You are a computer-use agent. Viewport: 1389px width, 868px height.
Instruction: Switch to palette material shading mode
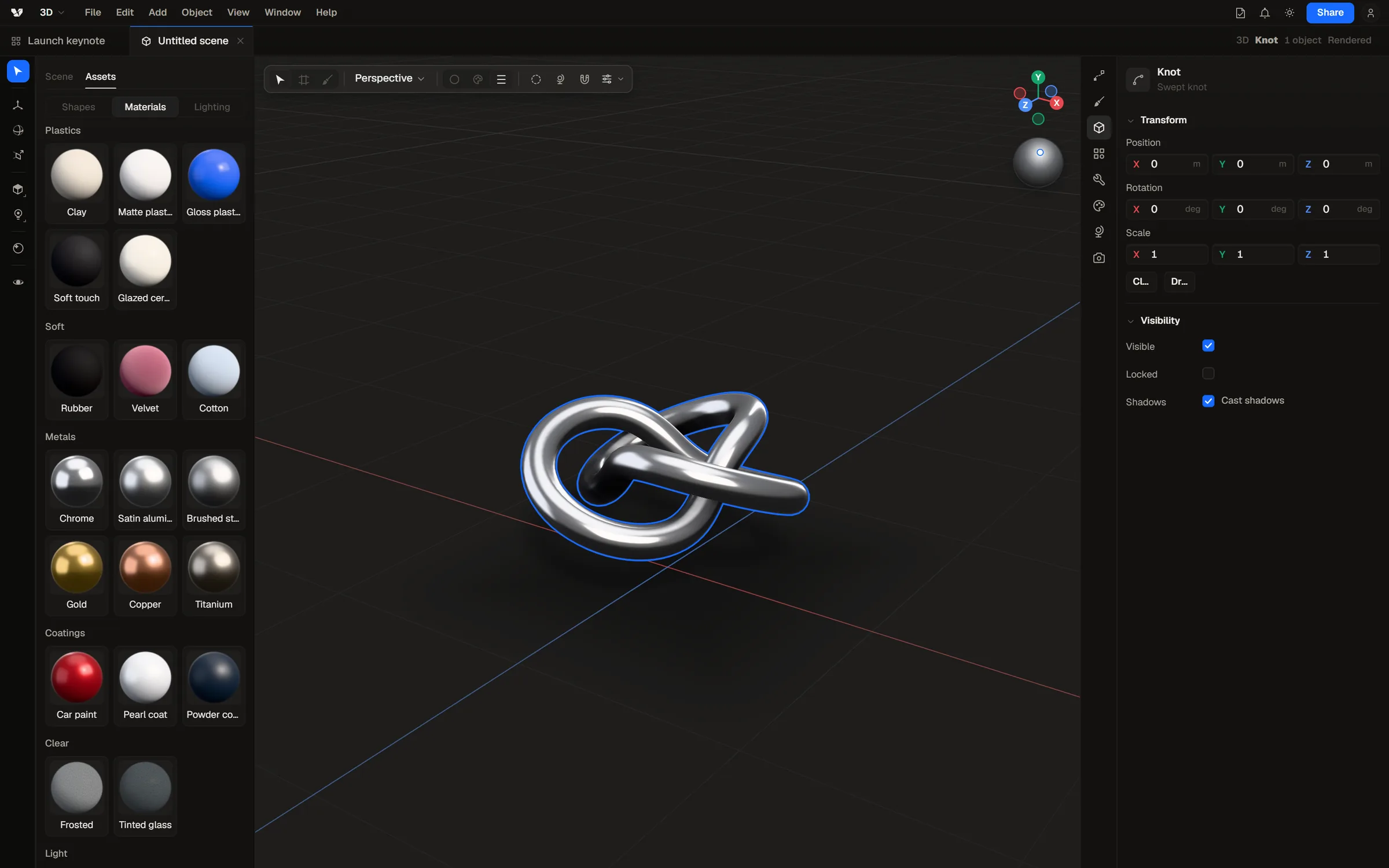coord(477,79)
